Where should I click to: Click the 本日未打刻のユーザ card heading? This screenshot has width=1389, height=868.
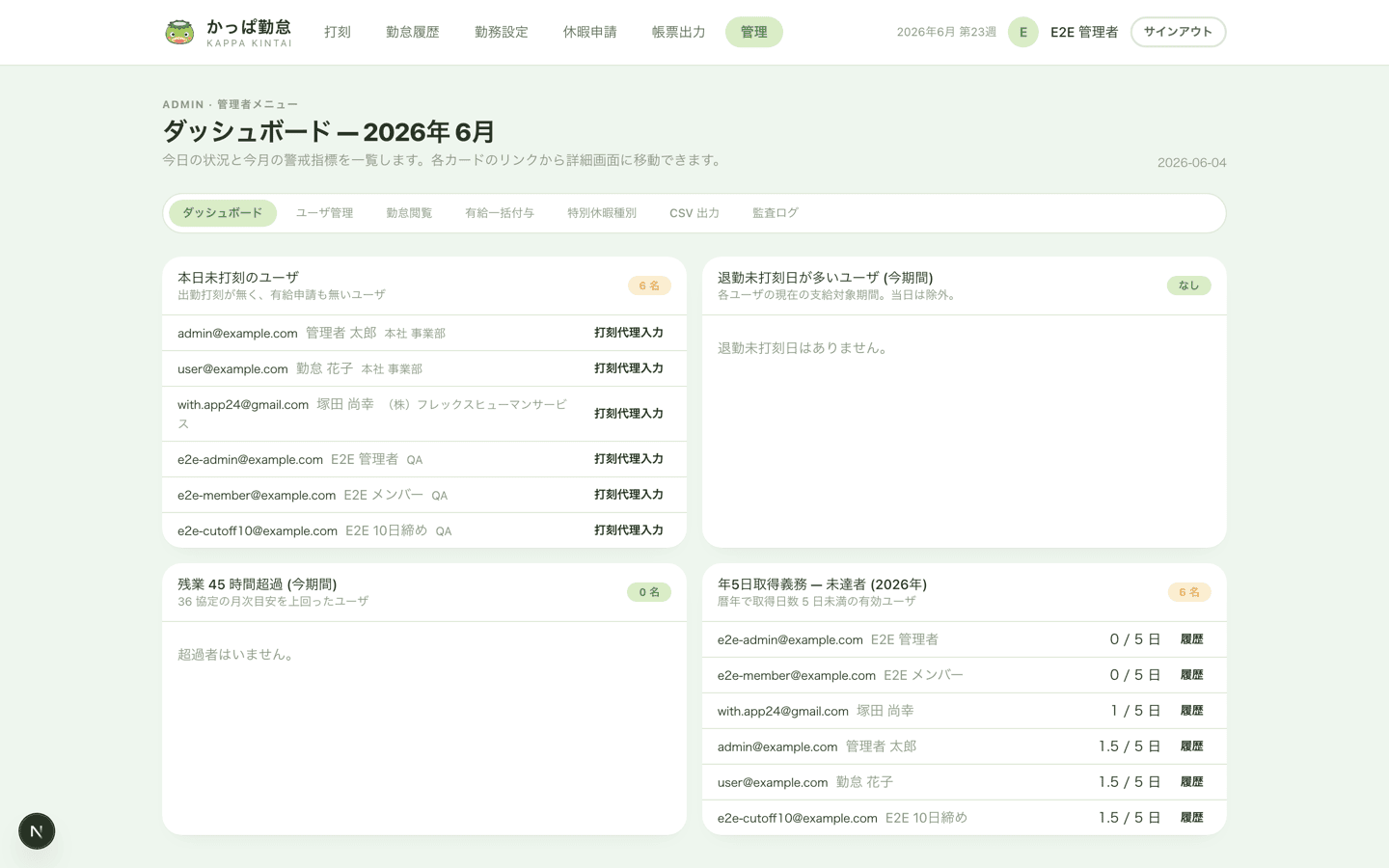(238, 278)
